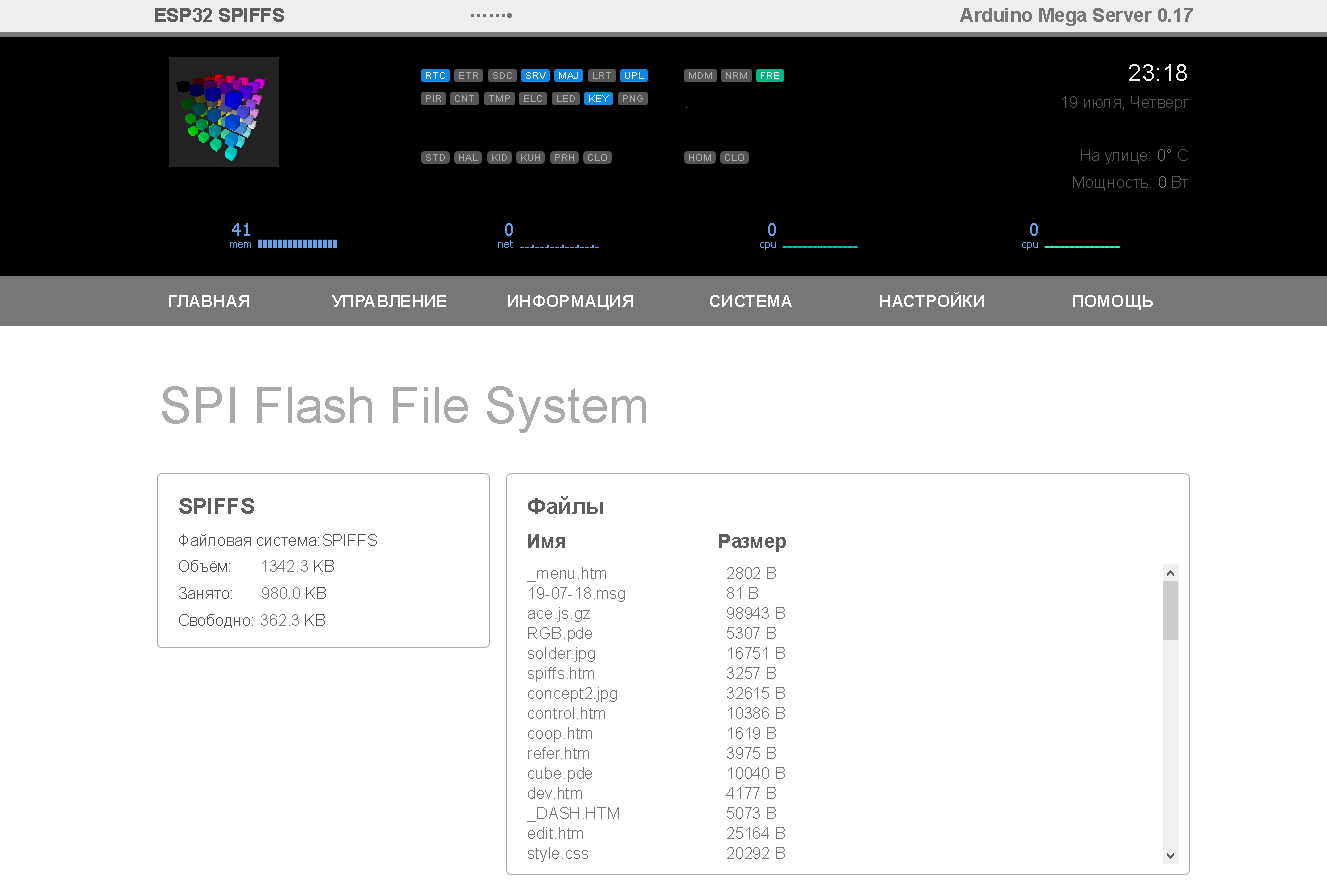Click the rotating cube logo image
The width and height of the screenshot is (1327, 888).
pyautogui.click(x=223, y=111)
